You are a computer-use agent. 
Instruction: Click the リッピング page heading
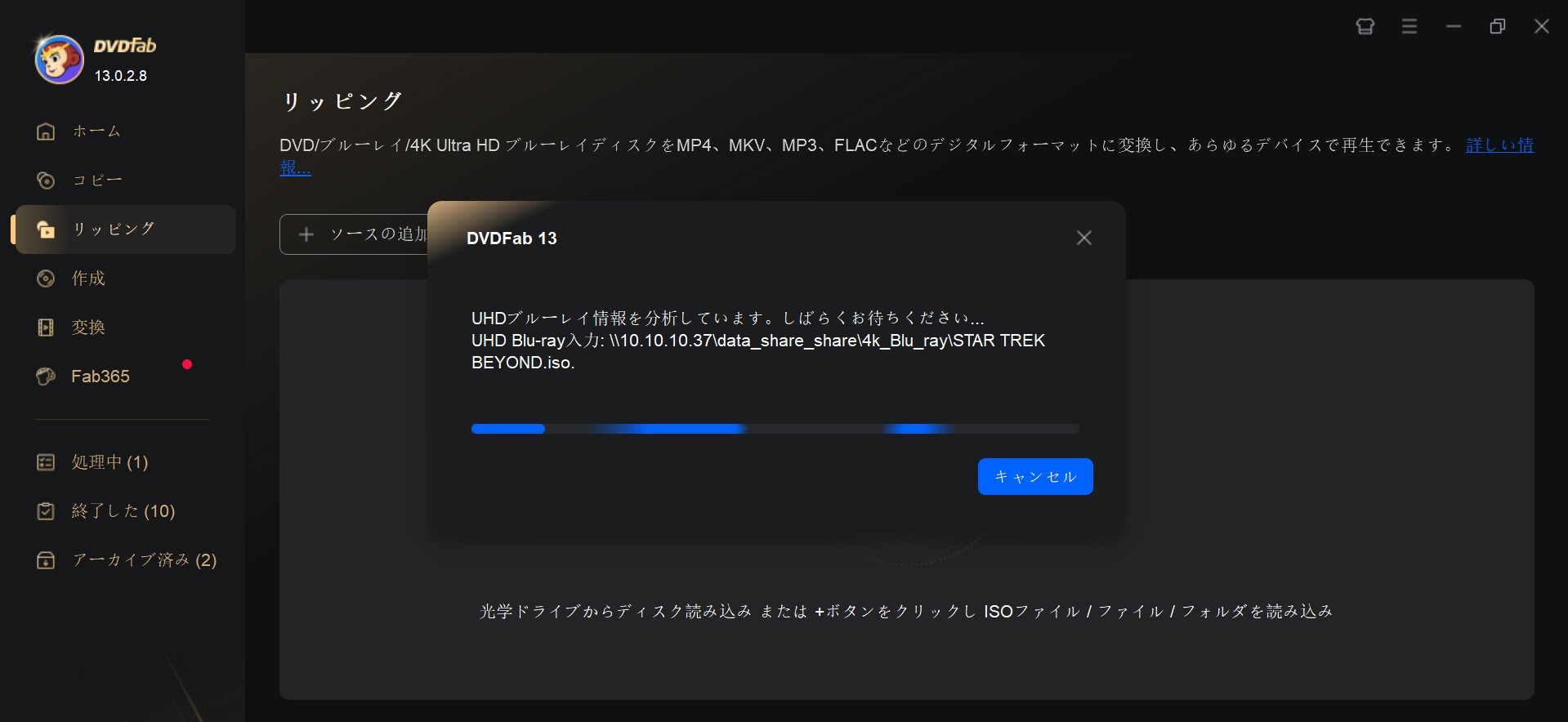(x=342, y=101)
